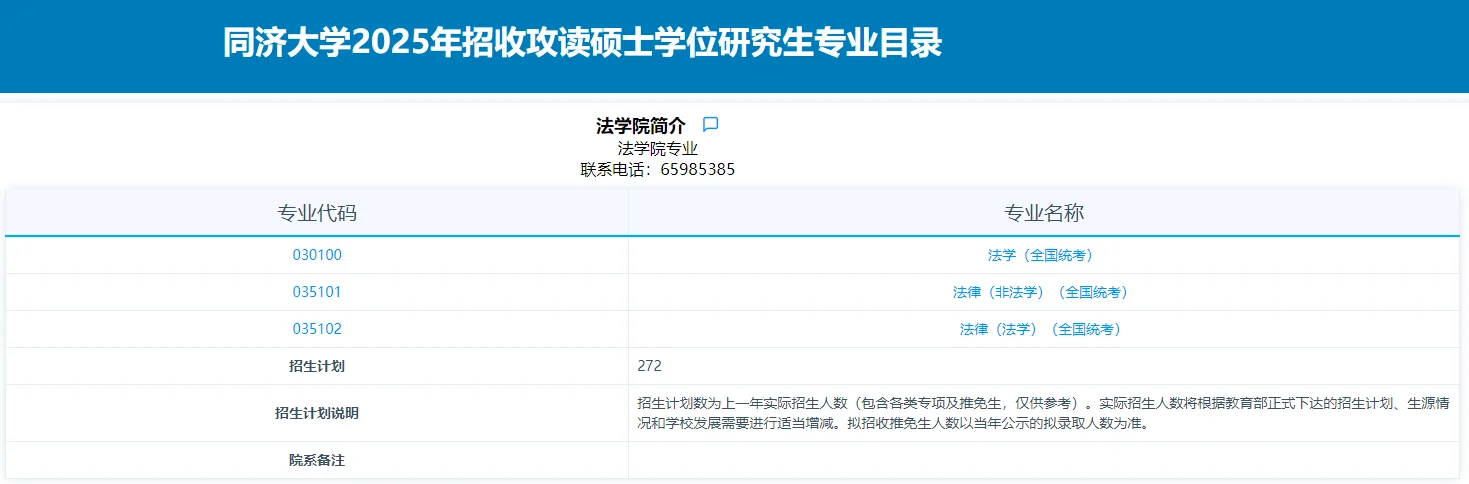Screen dimensions: 1469x484
Task: Click the 法学院专业 text
Action: click(657, 149)
